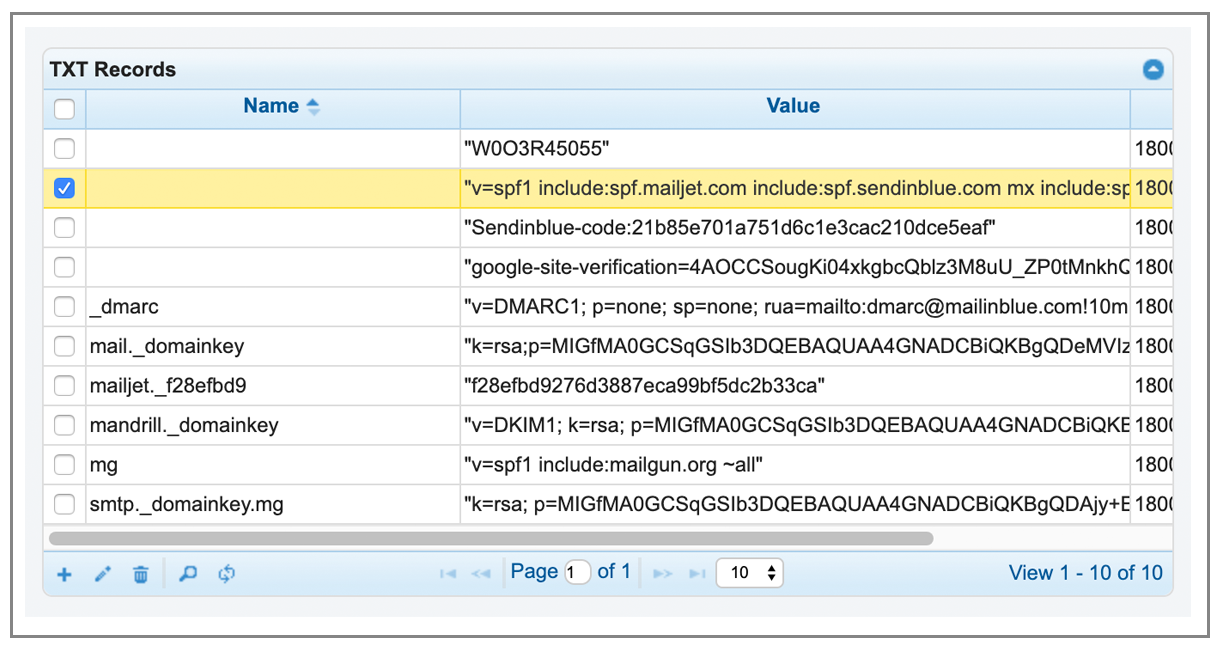
Task: Click the delete trash icon
Action: pos(141,575)
